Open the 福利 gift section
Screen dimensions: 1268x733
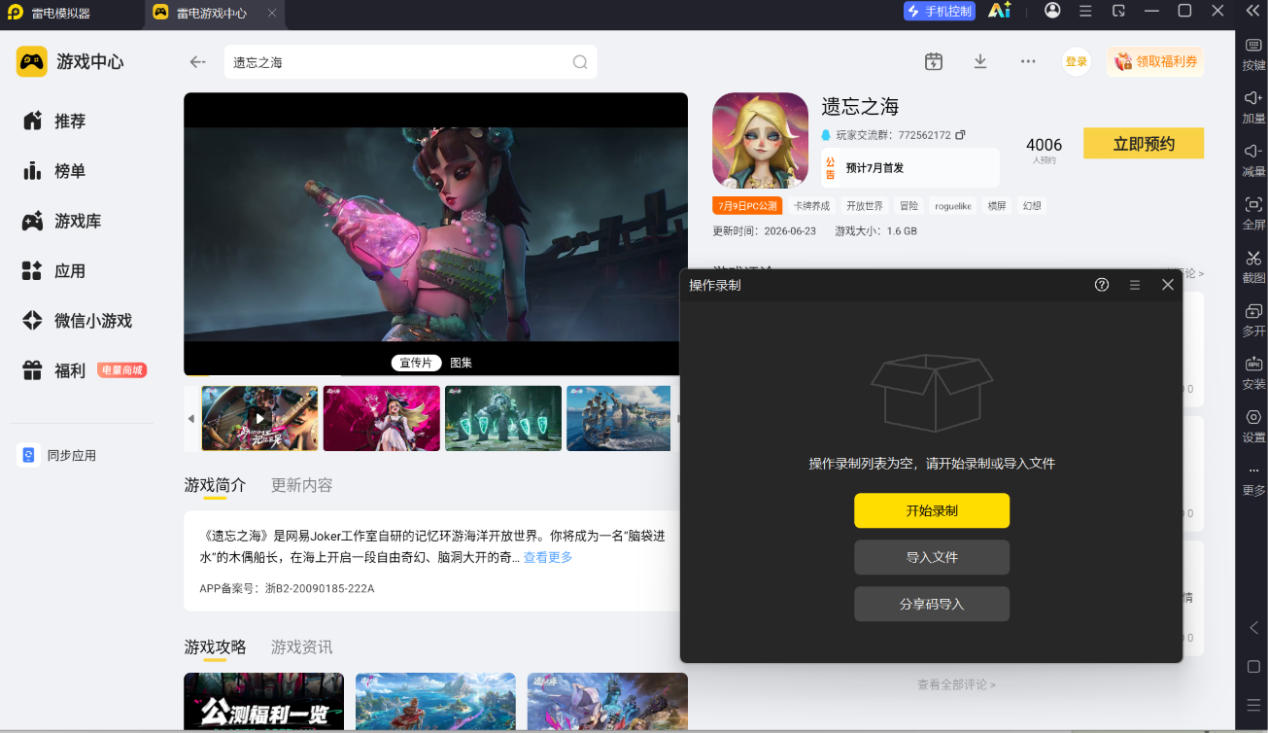55,371
